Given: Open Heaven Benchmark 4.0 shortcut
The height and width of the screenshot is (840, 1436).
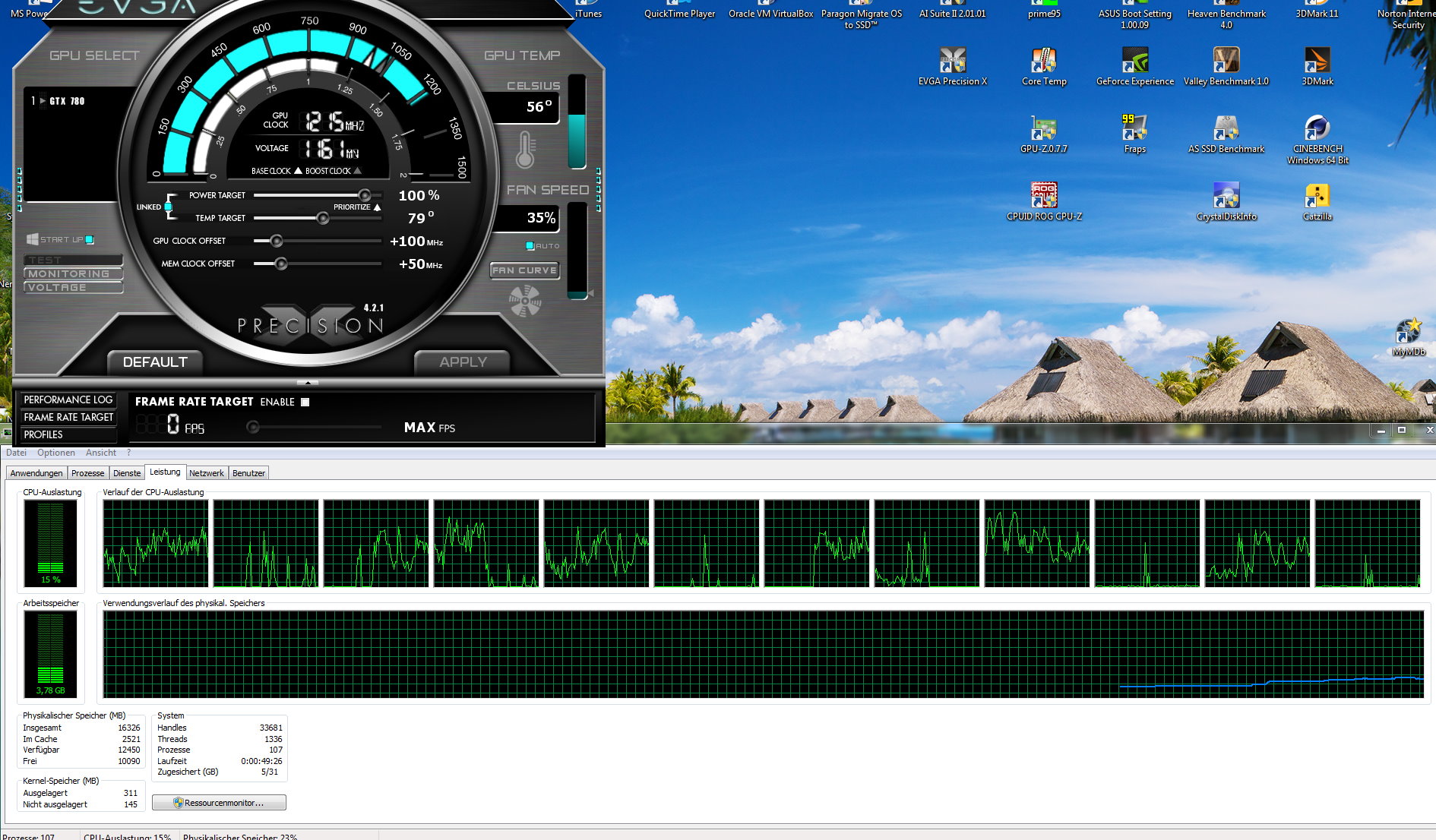Looking at the screenshot, I should pos(1226,15).
